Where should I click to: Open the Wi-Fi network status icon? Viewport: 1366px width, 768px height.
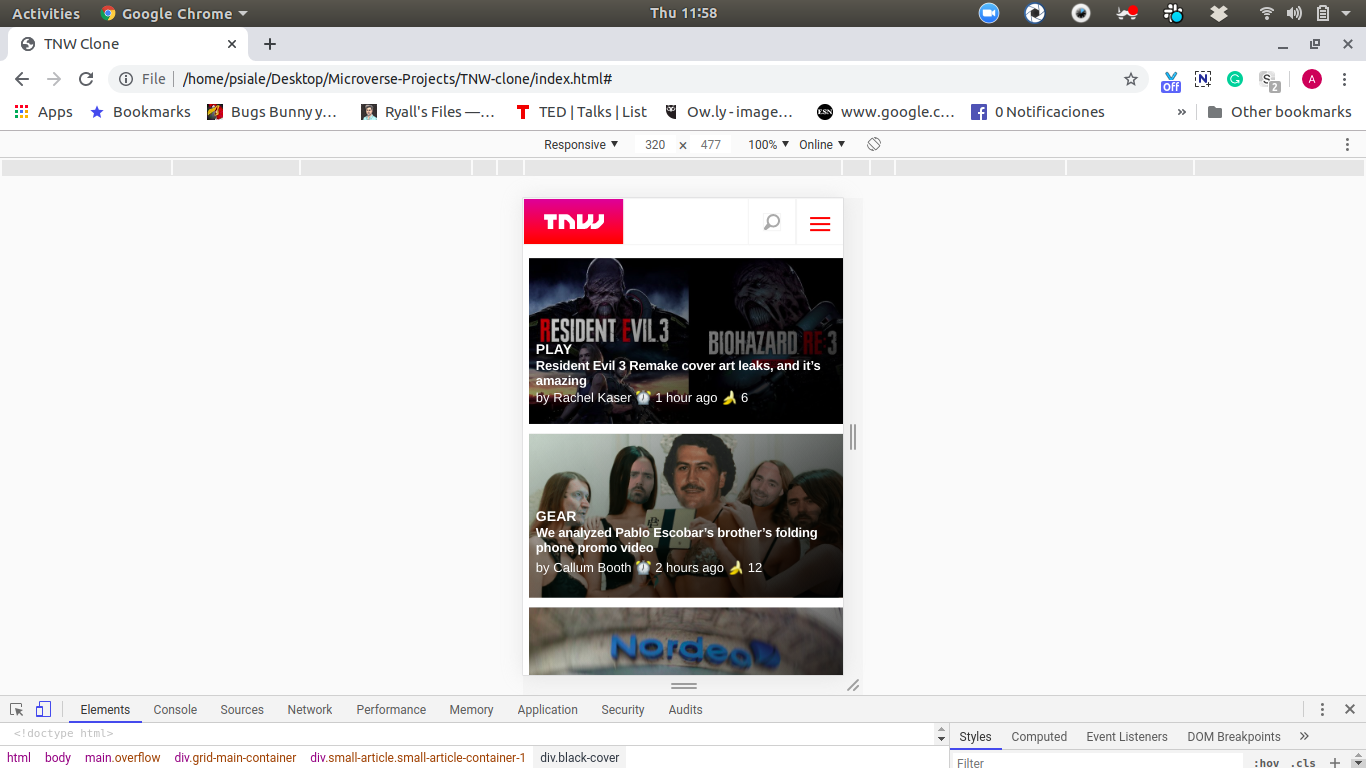click(1267, 13)
